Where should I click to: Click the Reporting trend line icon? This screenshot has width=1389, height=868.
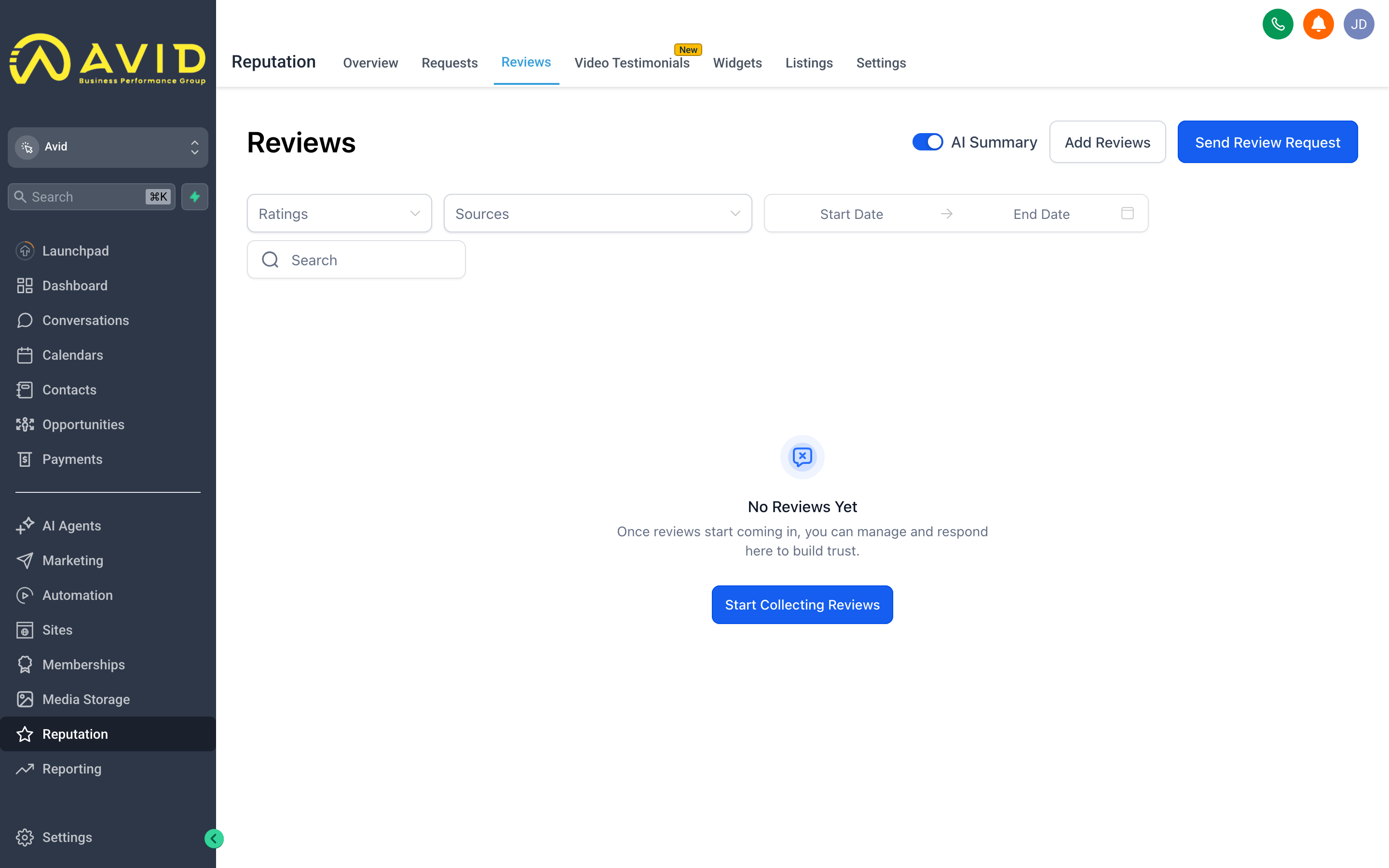pyautogui.click(x=25, y=769)
